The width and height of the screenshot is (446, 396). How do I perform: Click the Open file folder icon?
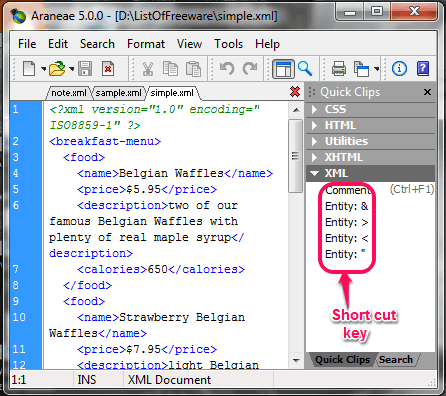pos(57,68)
